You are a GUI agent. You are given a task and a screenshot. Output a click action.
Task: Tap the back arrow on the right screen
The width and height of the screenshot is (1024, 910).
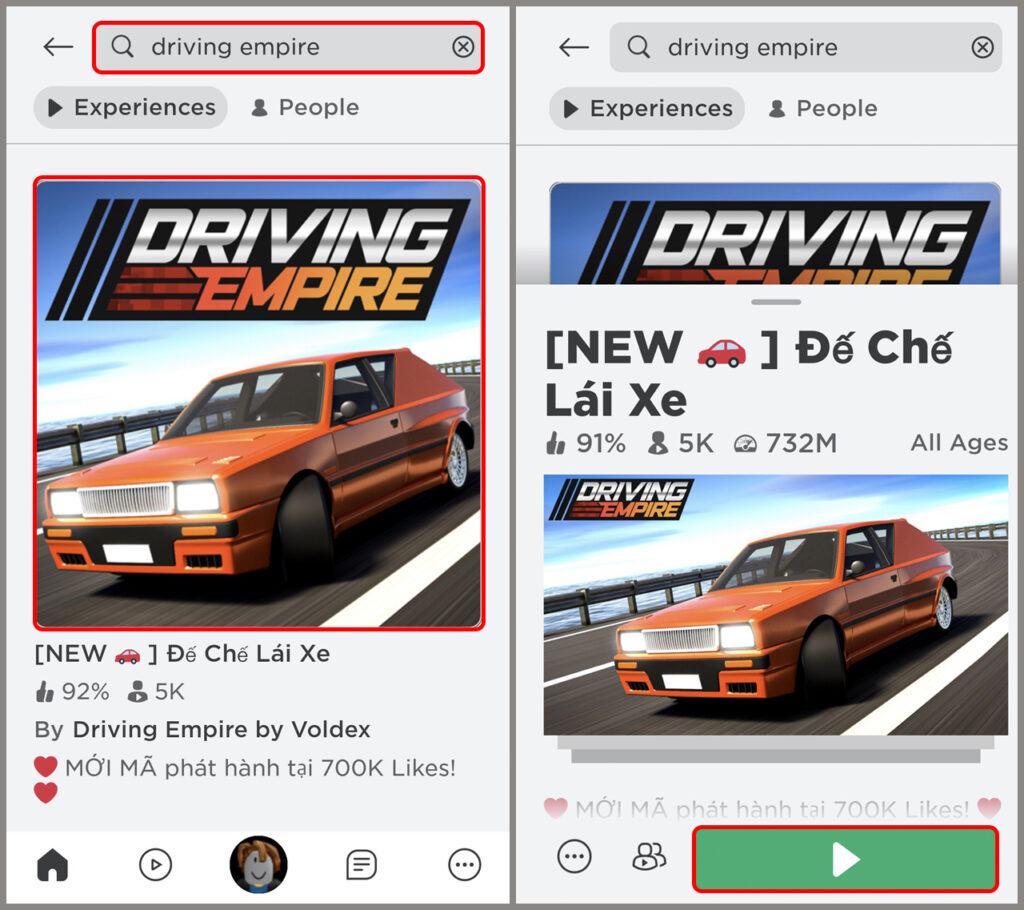[573, 47]
